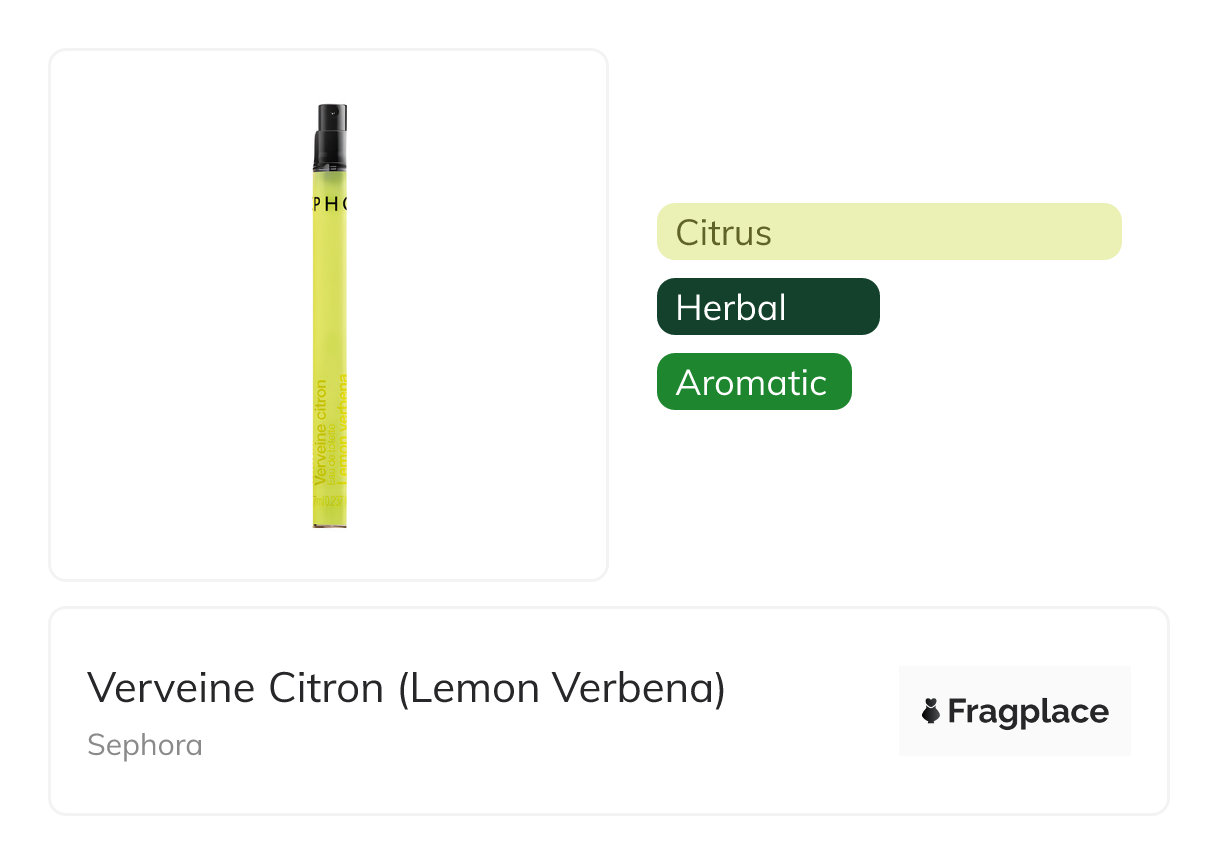The height and width of the screenshot is (864, 1218).
Task: Click the word 'Aromatic' text
Action: tap(751, 383)
